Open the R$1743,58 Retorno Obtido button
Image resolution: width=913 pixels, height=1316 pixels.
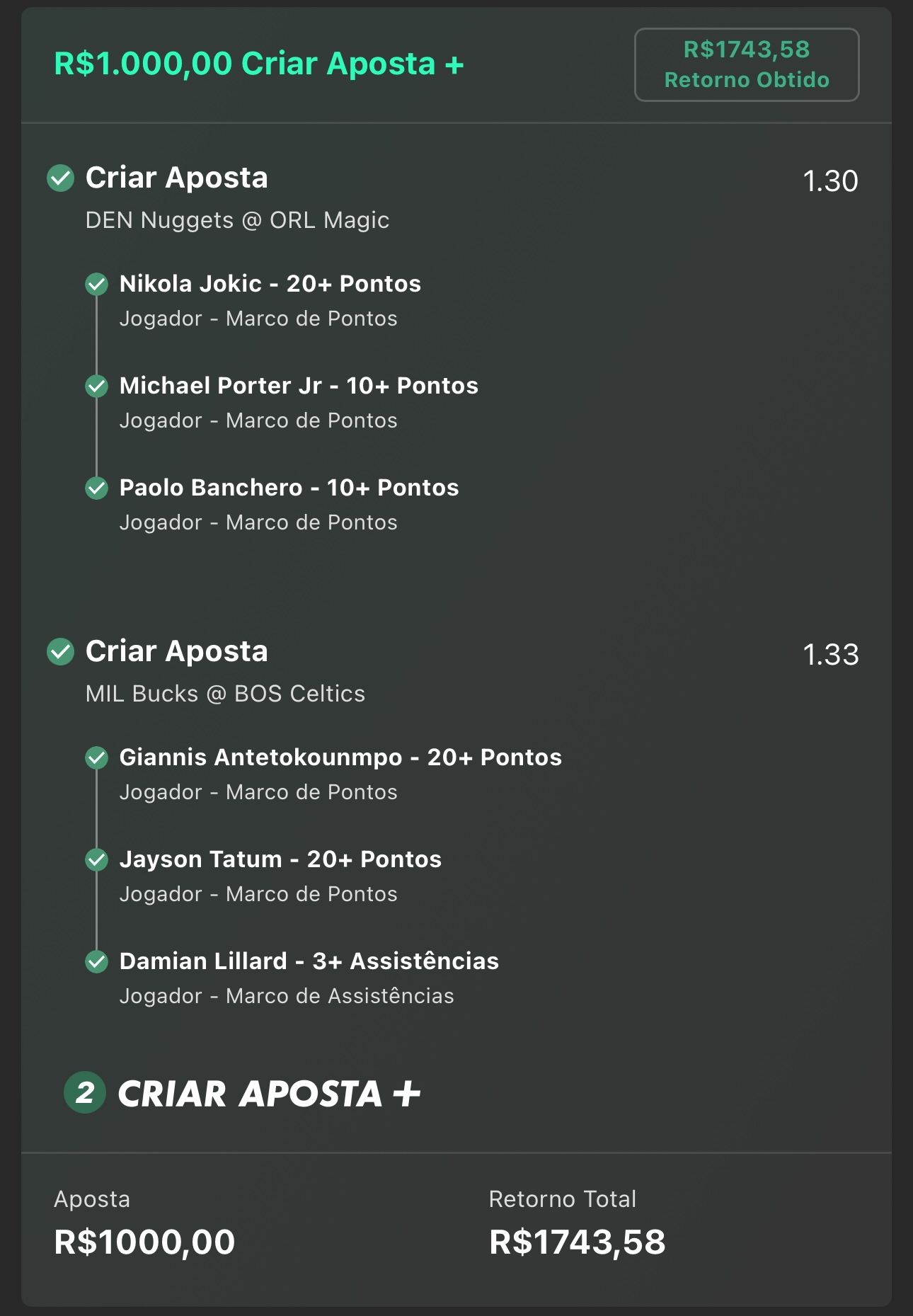point(747,64)
